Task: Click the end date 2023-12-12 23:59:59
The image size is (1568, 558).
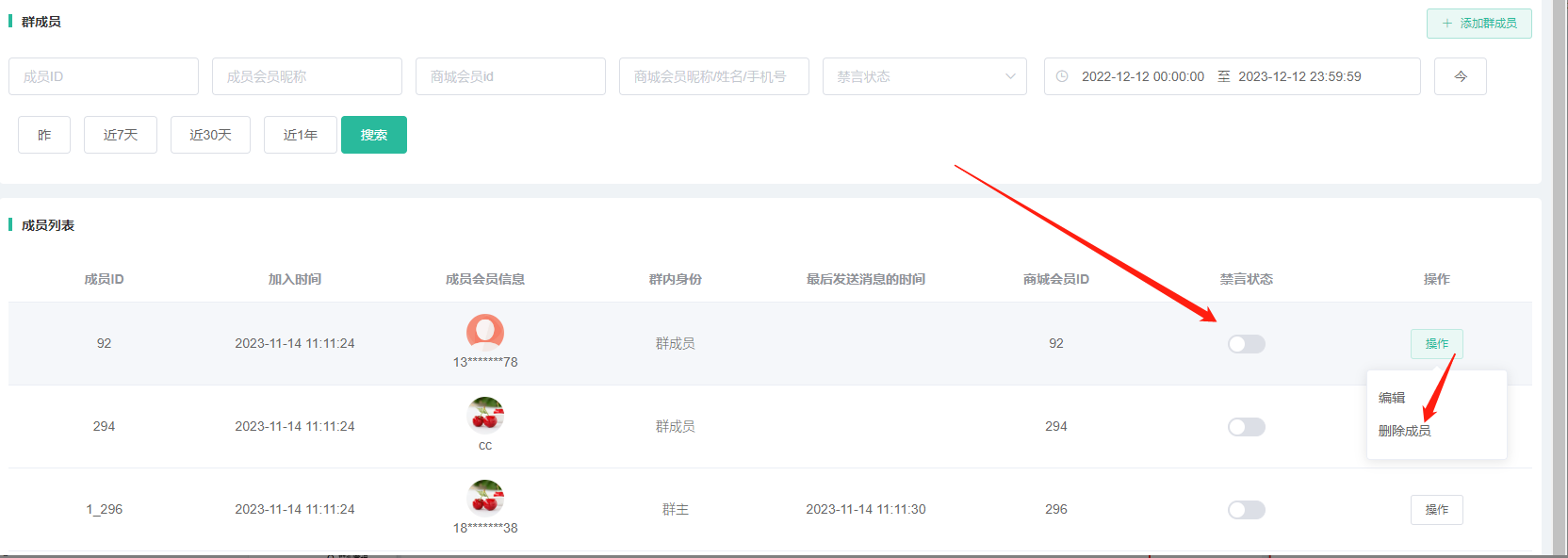Action: (x=1299, y=76)
